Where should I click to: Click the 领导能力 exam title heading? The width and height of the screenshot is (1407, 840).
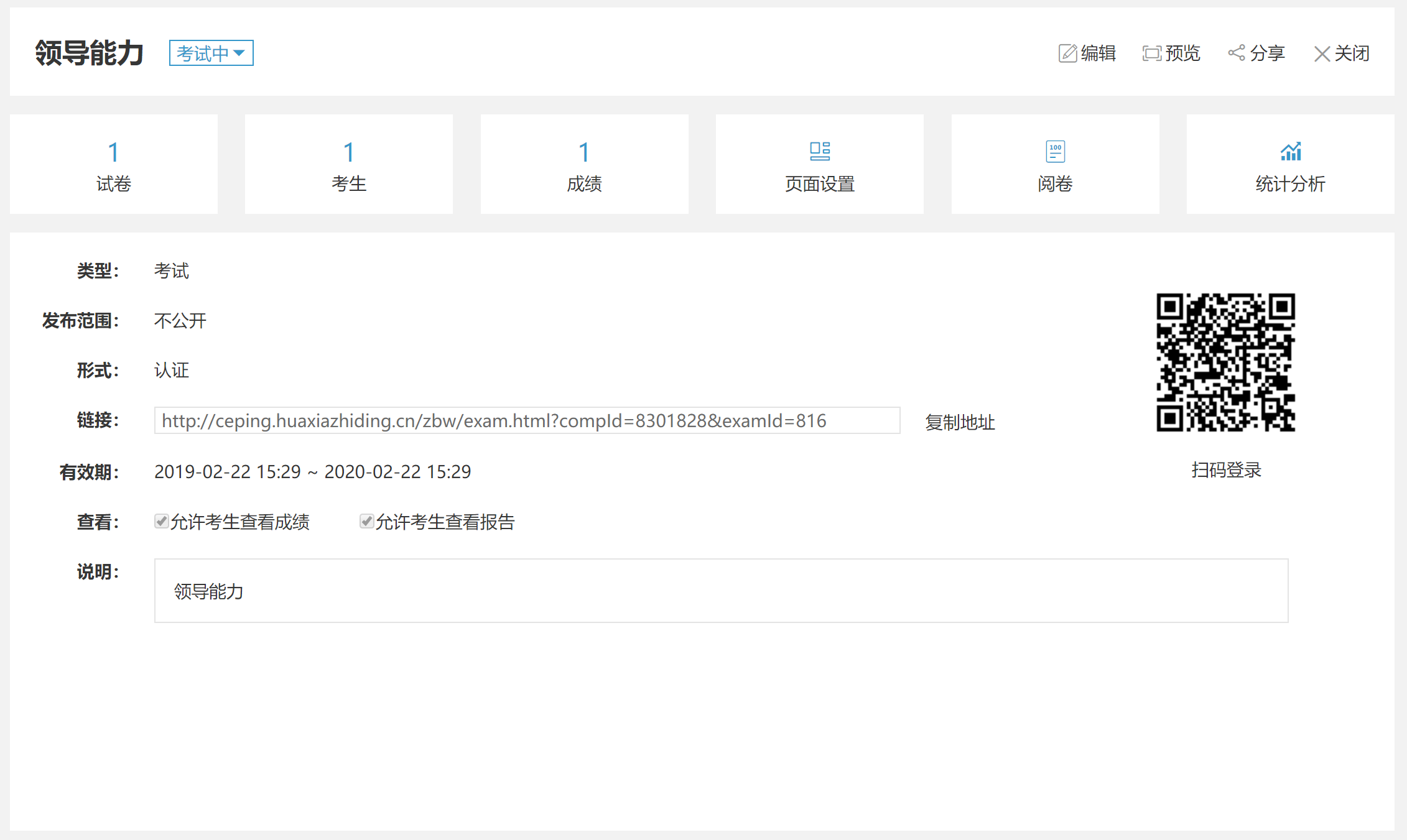tap(90, 53)
